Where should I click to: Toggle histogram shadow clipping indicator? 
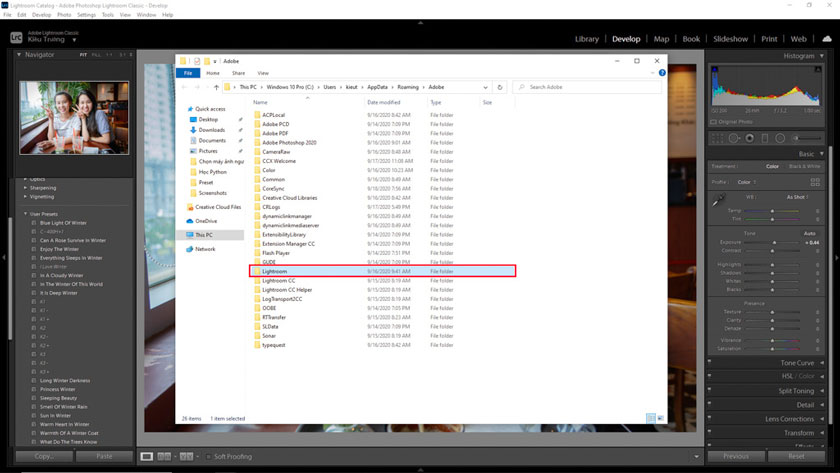[715, 70]
